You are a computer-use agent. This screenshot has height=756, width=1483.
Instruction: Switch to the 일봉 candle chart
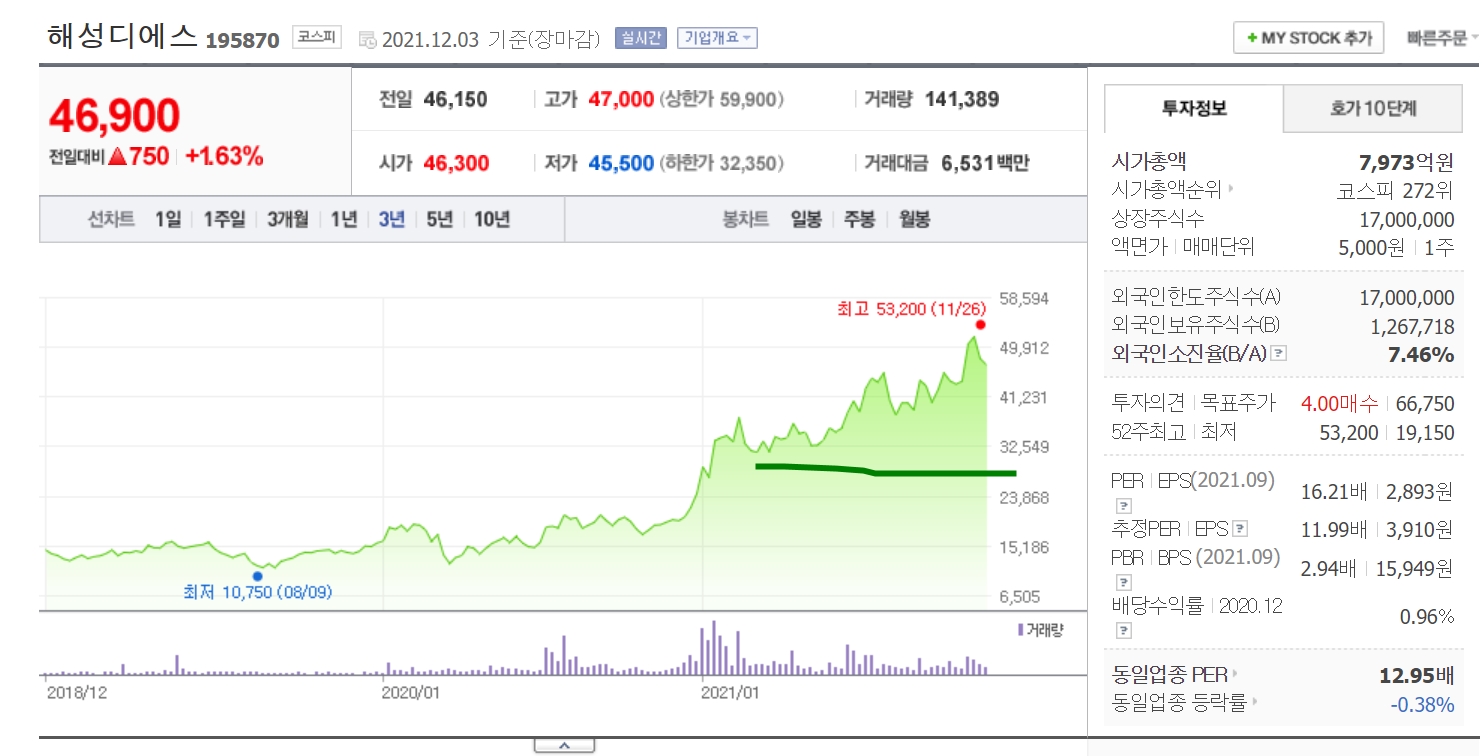[805, 220]
